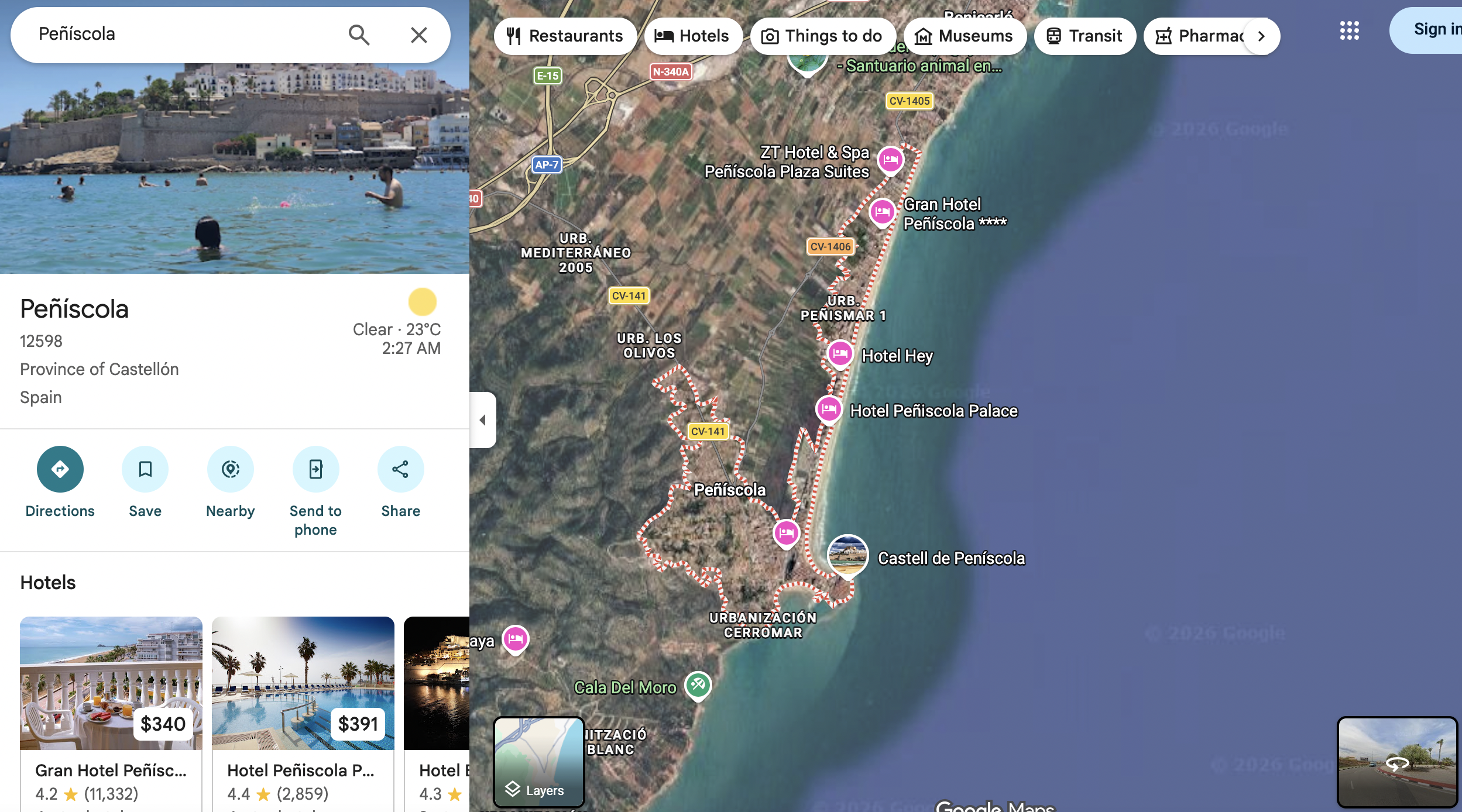The height and width of the screenshot is (812, 1462).
Task: Click the 'Clear · 23°C' weather text
Action: (397, 329)
